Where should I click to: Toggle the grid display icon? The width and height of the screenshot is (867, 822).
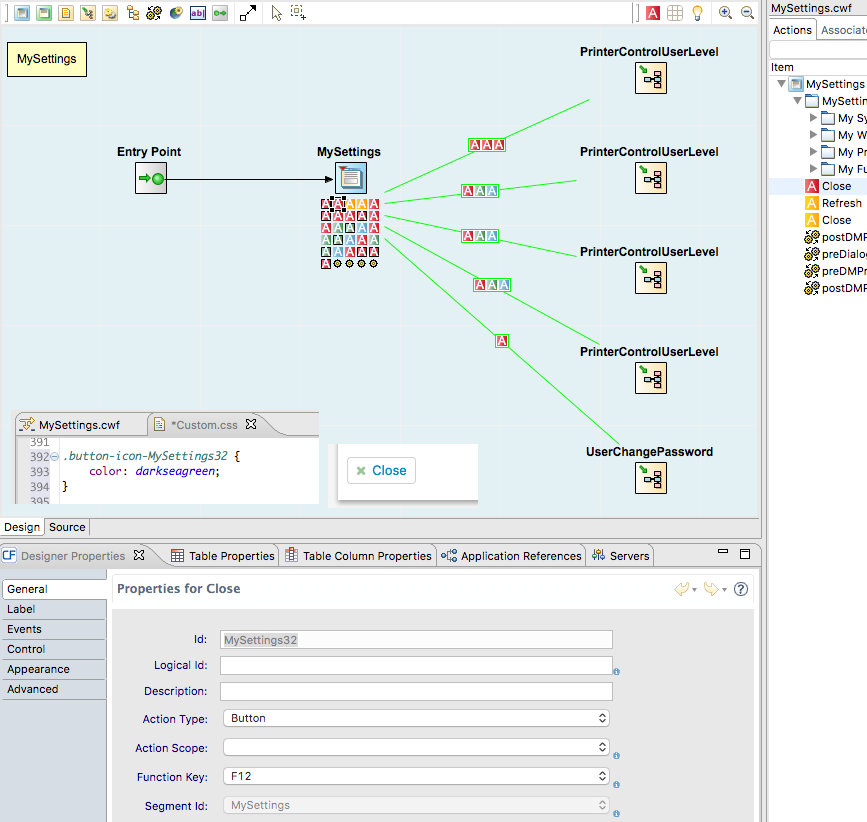tap(675, 13)
